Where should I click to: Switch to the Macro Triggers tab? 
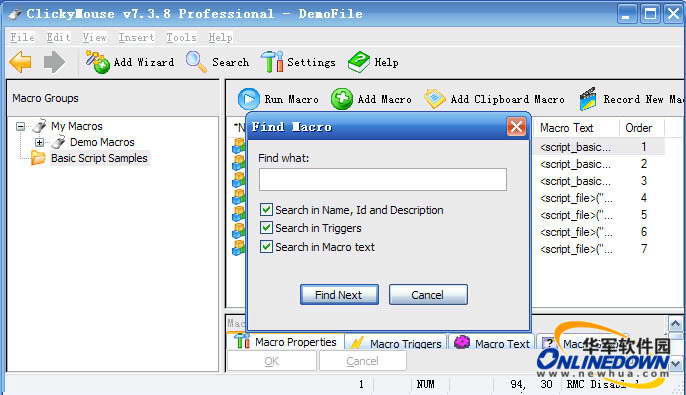click(396, 343)
